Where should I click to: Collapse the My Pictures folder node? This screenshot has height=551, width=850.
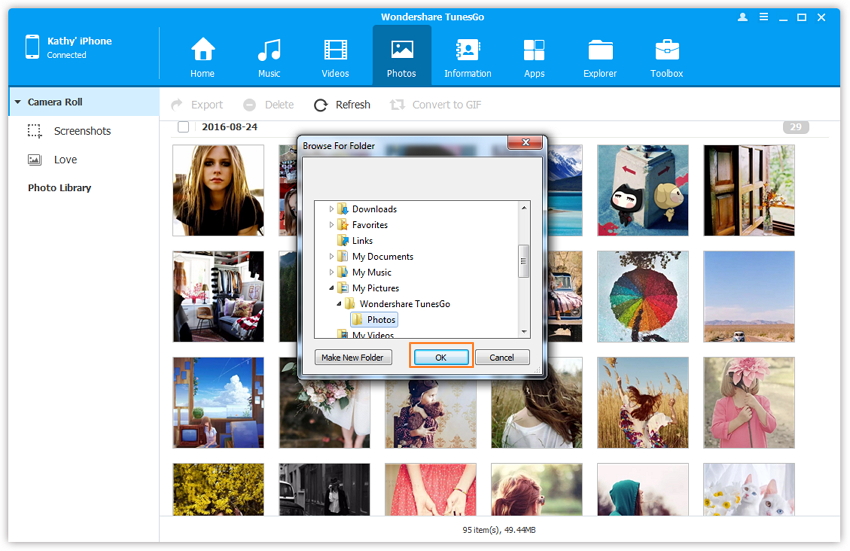point(332,288)
